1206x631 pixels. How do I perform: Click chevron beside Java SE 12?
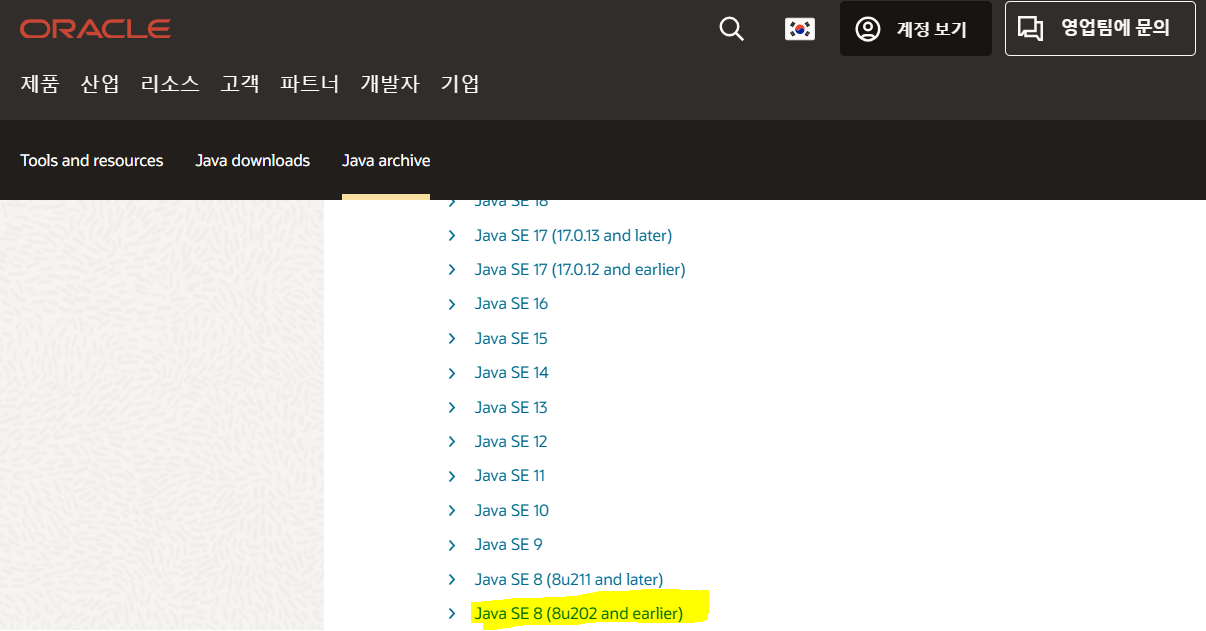point(452,441)
